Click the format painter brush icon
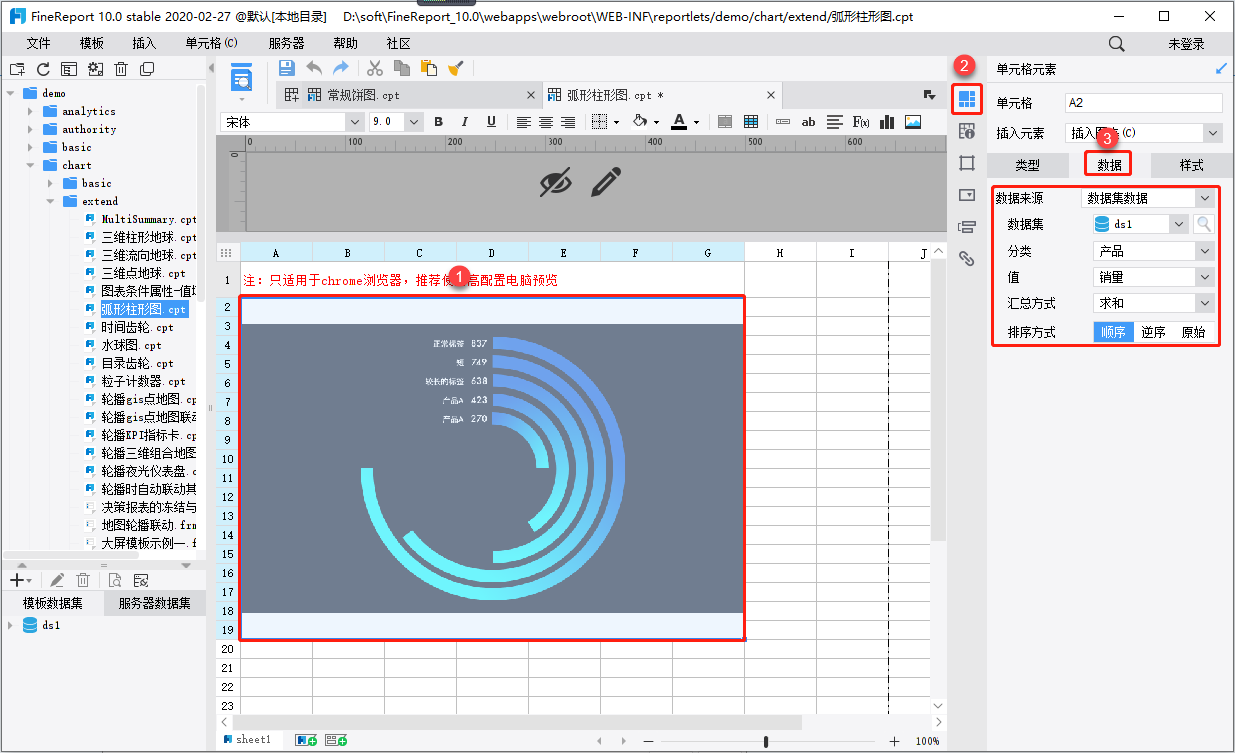 pos(456,68)
